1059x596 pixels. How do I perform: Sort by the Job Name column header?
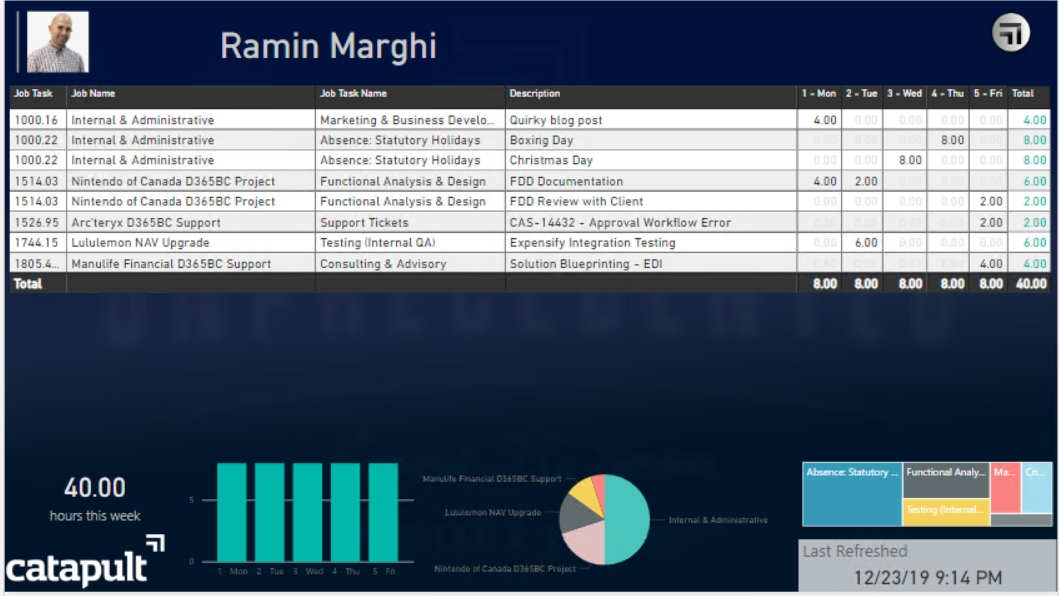click(x=93, y=93)
